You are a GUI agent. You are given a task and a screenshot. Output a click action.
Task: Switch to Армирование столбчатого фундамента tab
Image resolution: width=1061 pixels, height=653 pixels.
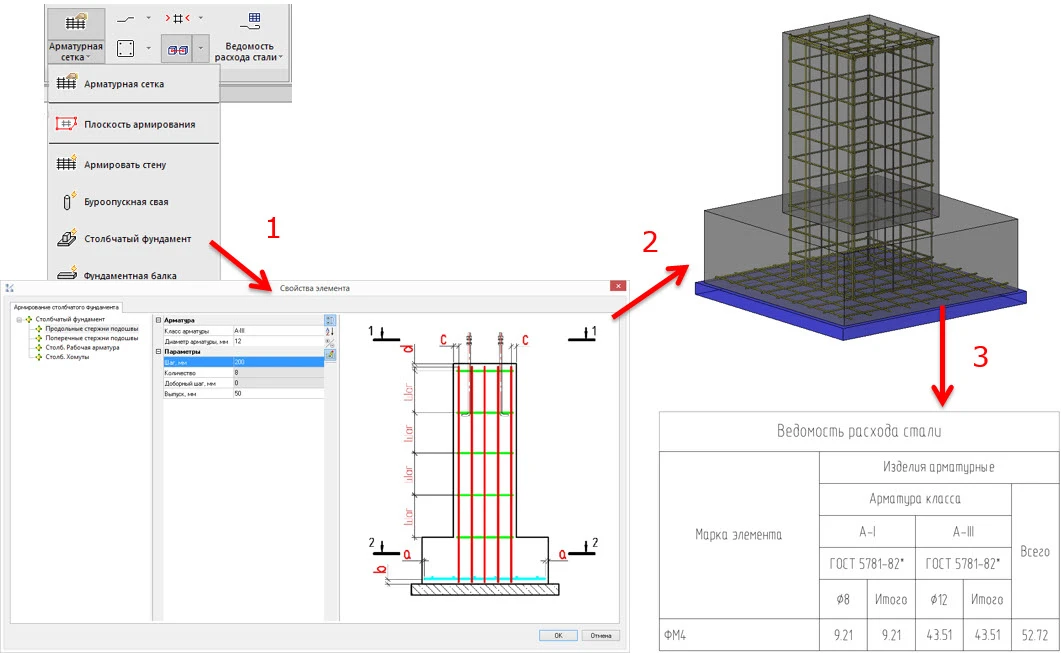pos(66,307)
